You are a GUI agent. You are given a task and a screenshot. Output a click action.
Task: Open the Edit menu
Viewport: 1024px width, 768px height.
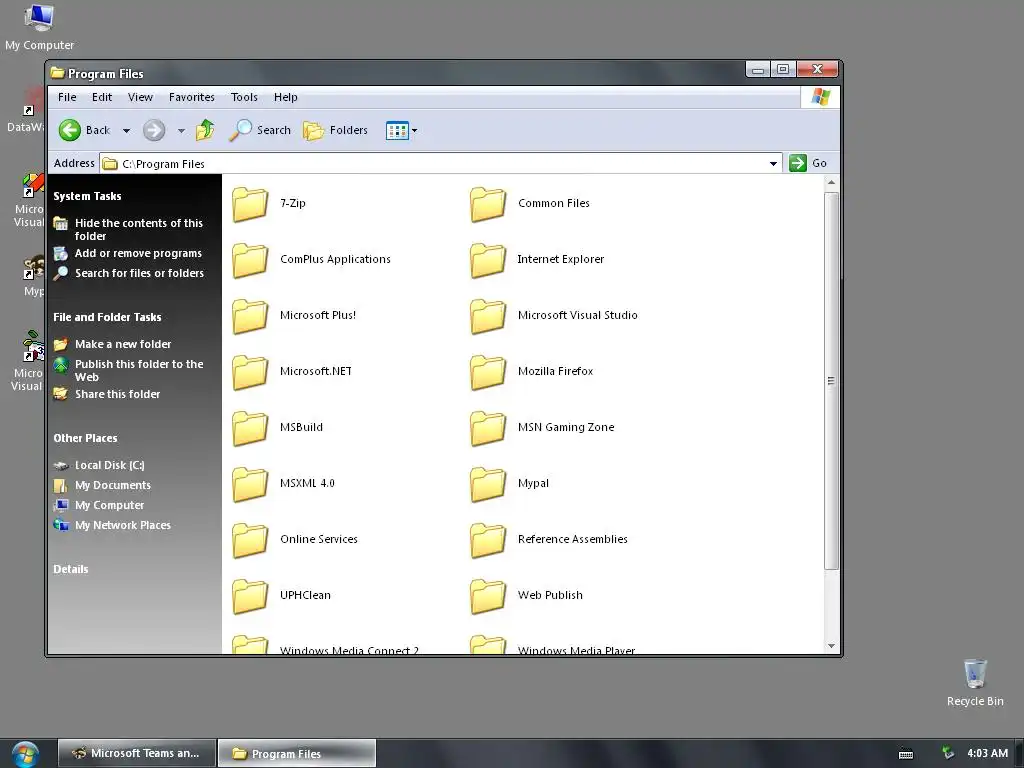coord(102,97)
